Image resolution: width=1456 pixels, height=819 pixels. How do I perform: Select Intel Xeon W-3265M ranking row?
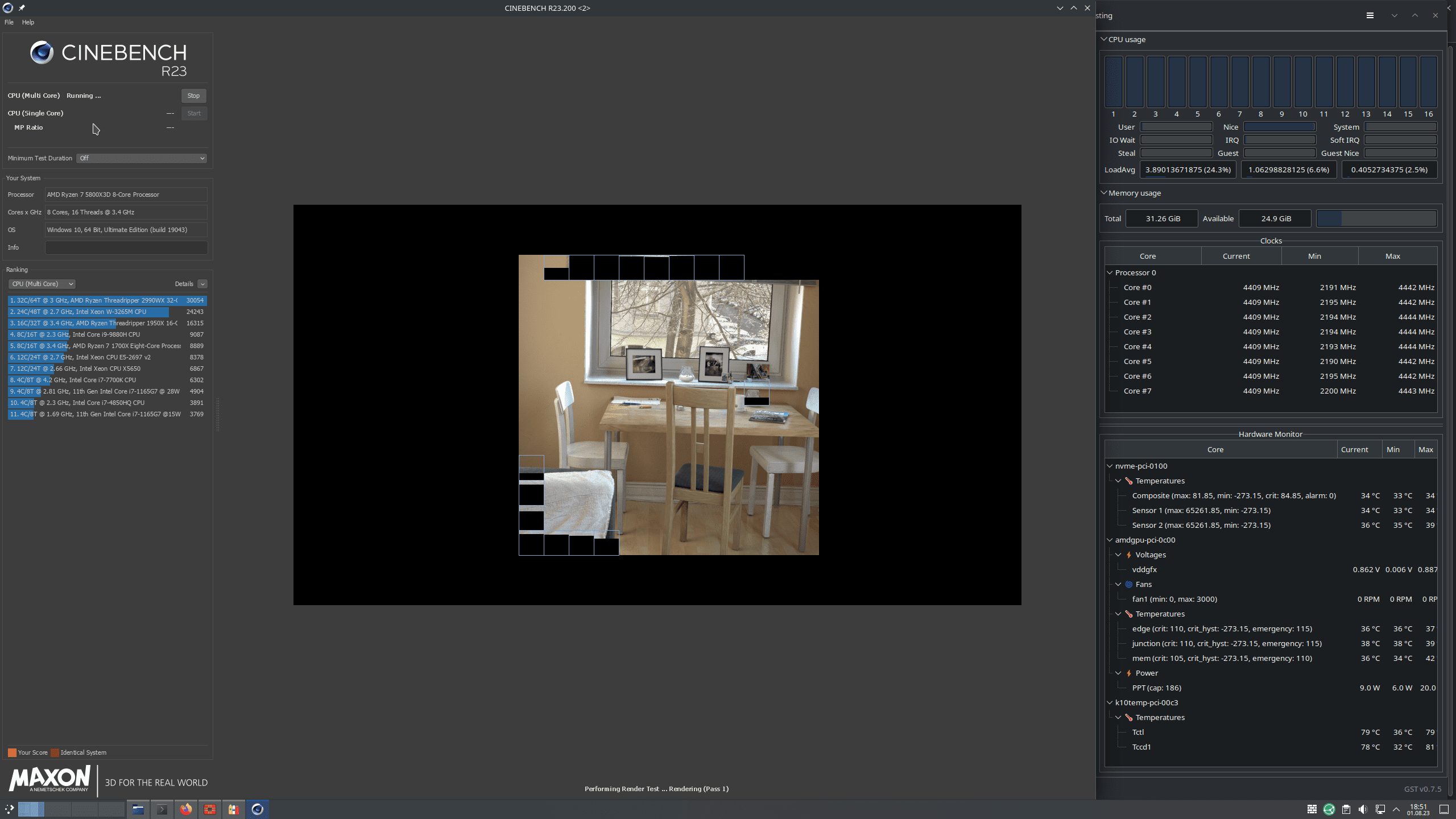click(x=107, y=312)
